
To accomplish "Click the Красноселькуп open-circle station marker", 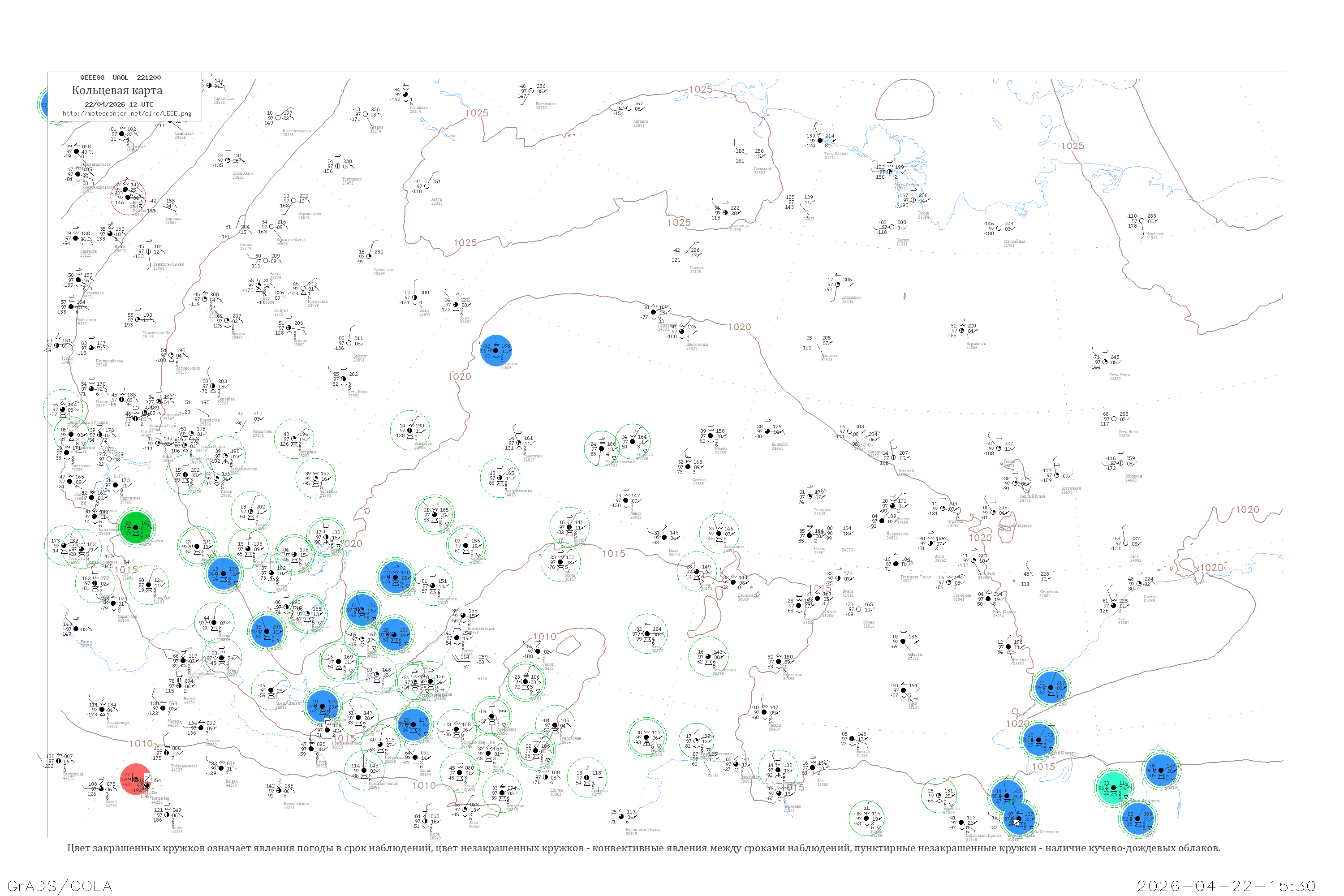I will pos(278,118).
